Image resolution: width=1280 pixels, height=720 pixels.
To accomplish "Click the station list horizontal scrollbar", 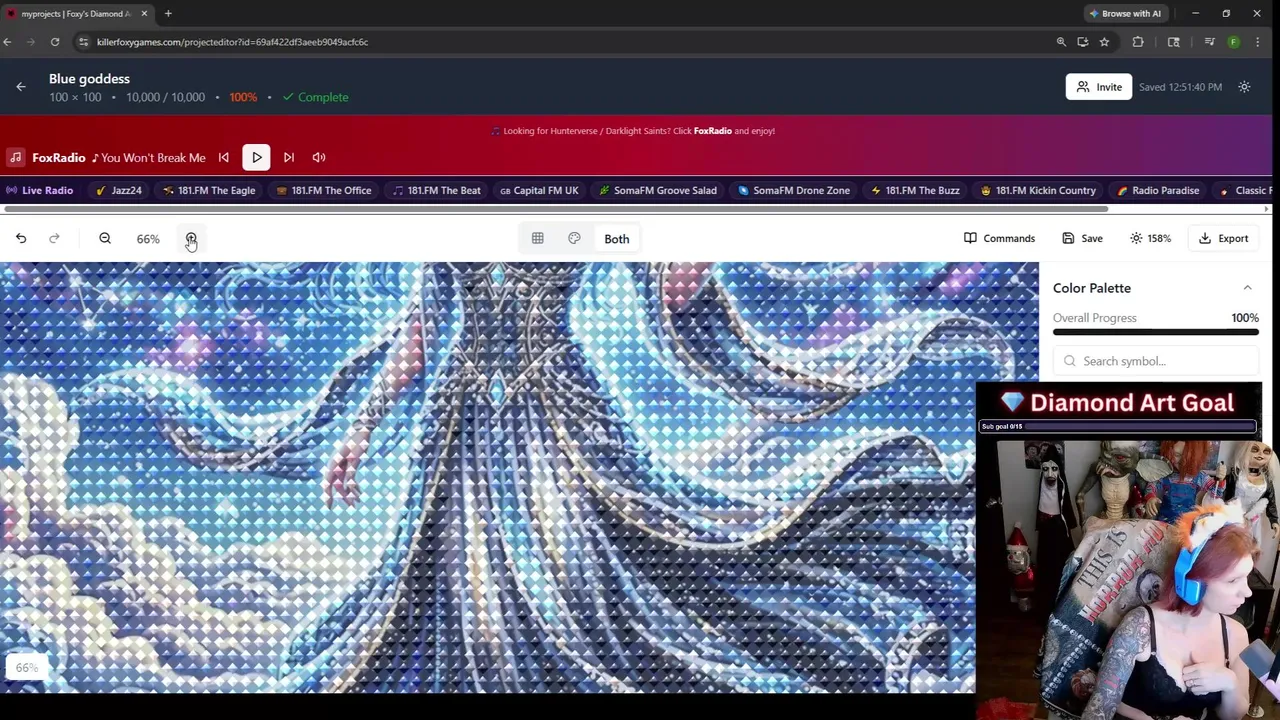I will [556, 209].
